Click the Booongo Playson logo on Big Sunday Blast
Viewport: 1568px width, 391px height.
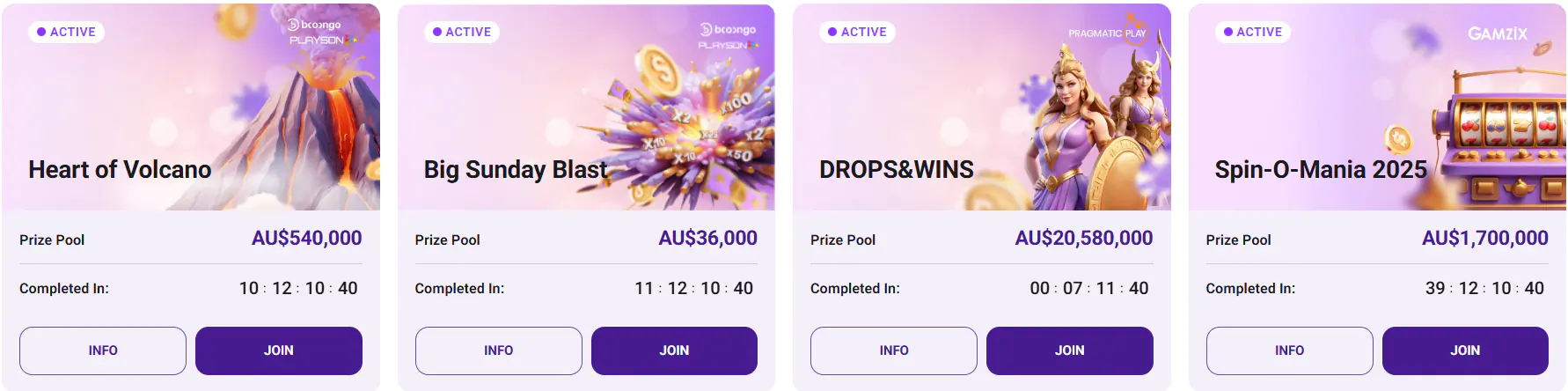tap(728, 36)
